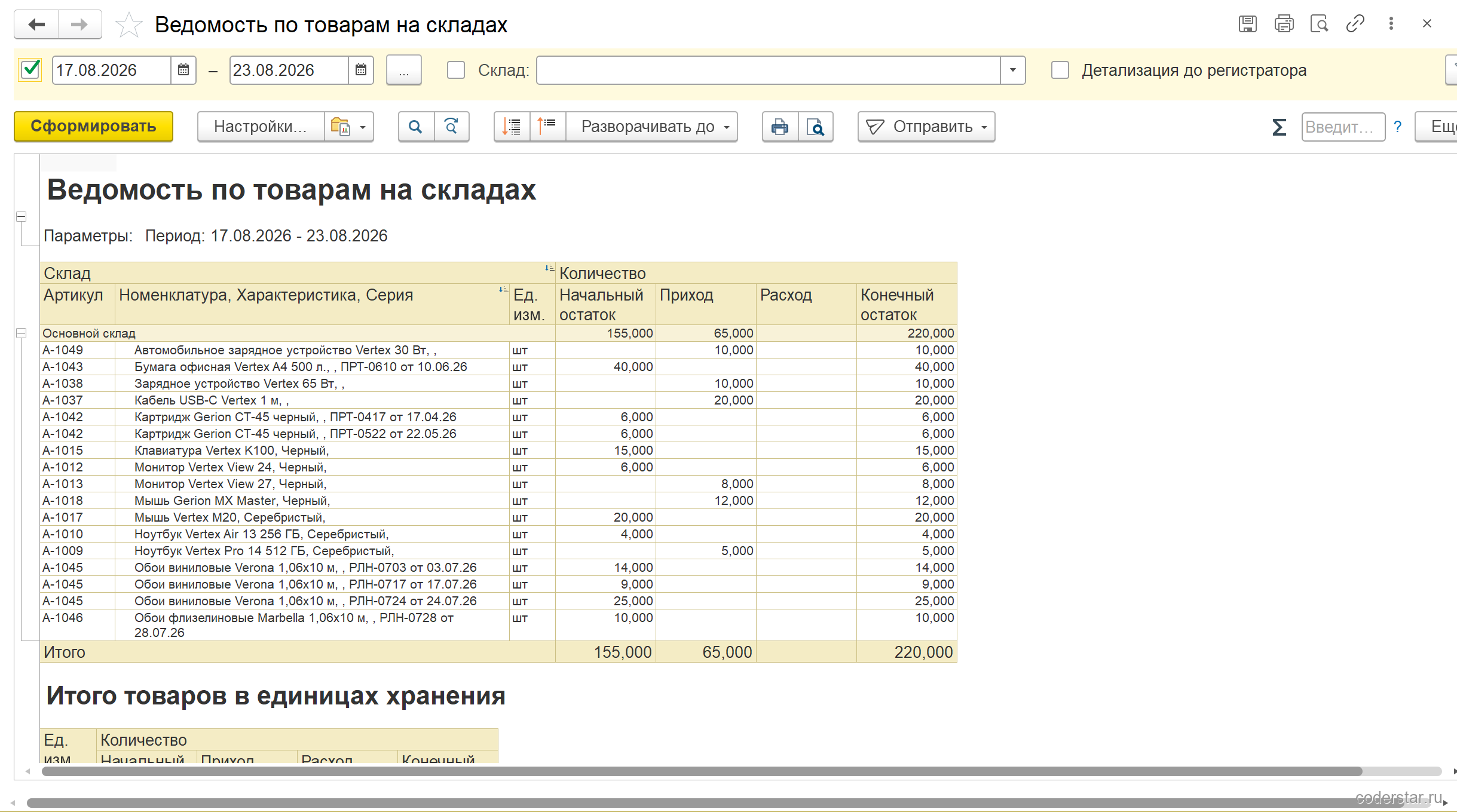
Task: Click the report's inner horizontal scrollbar
Action: click(x=702, y=771)
